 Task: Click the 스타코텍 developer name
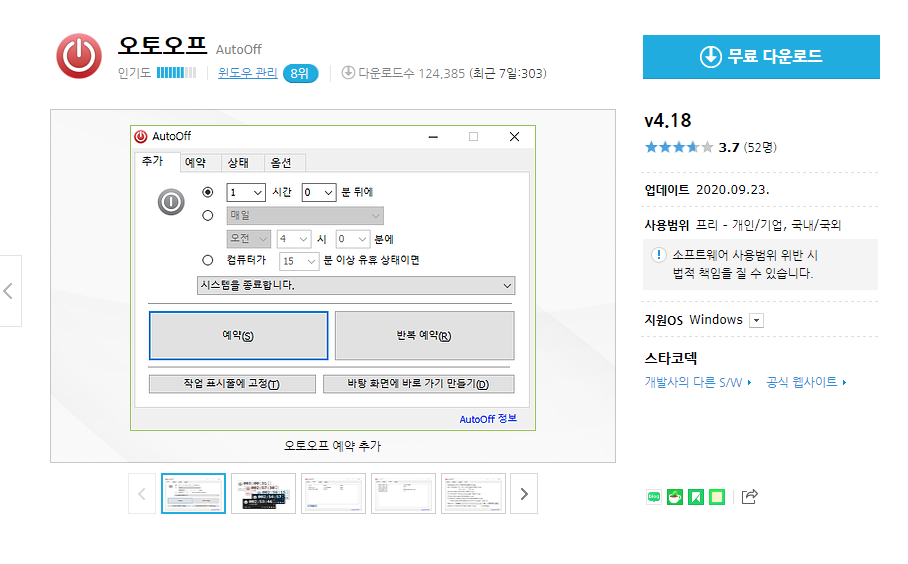click(671, 358)
